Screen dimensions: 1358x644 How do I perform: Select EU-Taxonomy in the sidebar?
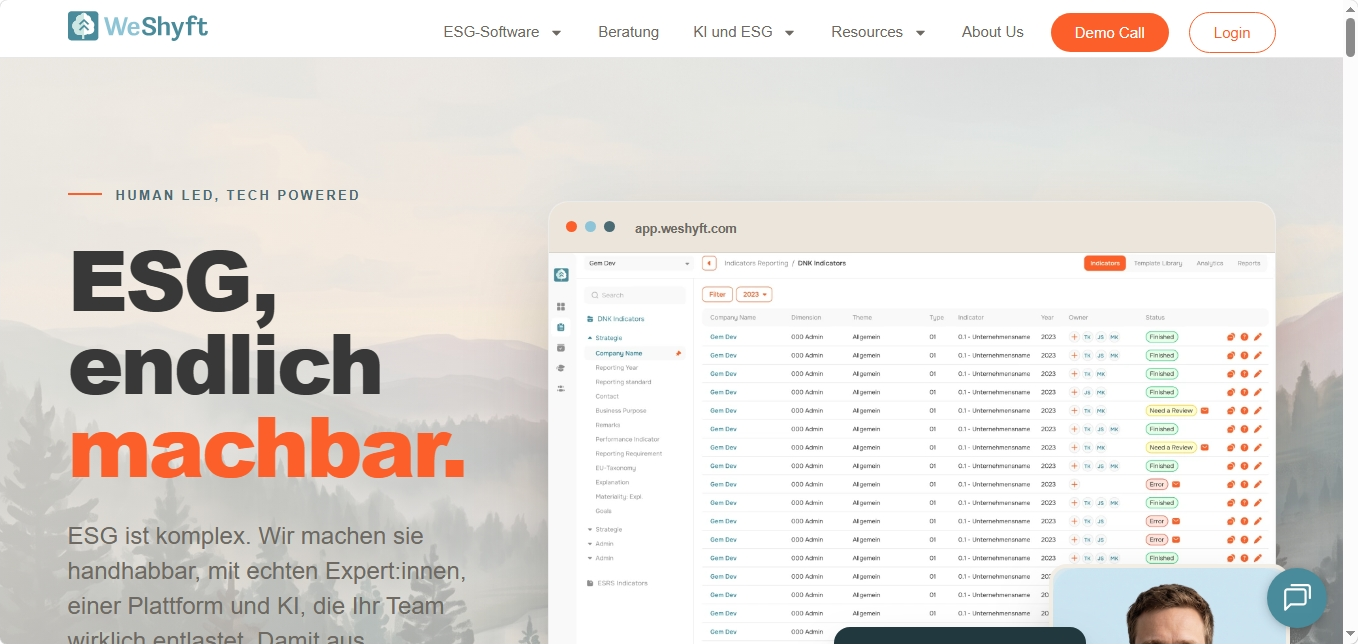click(x=615, y=468)
